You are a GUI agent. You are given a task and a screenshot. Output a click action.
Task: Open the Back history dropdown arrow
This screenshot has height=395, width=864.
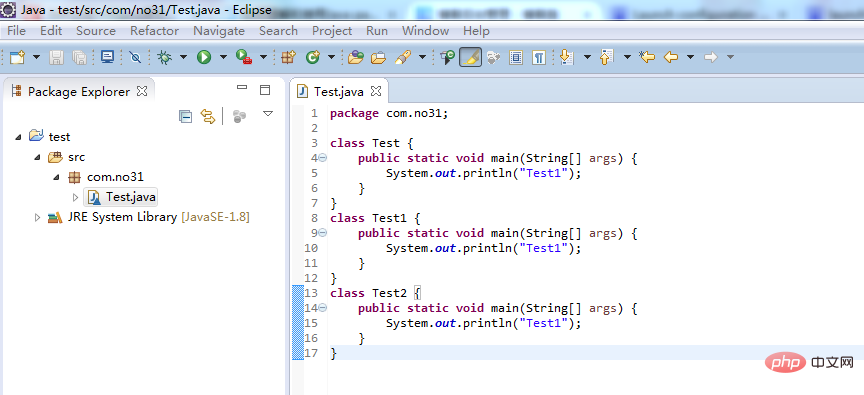(x=690, y=57)
